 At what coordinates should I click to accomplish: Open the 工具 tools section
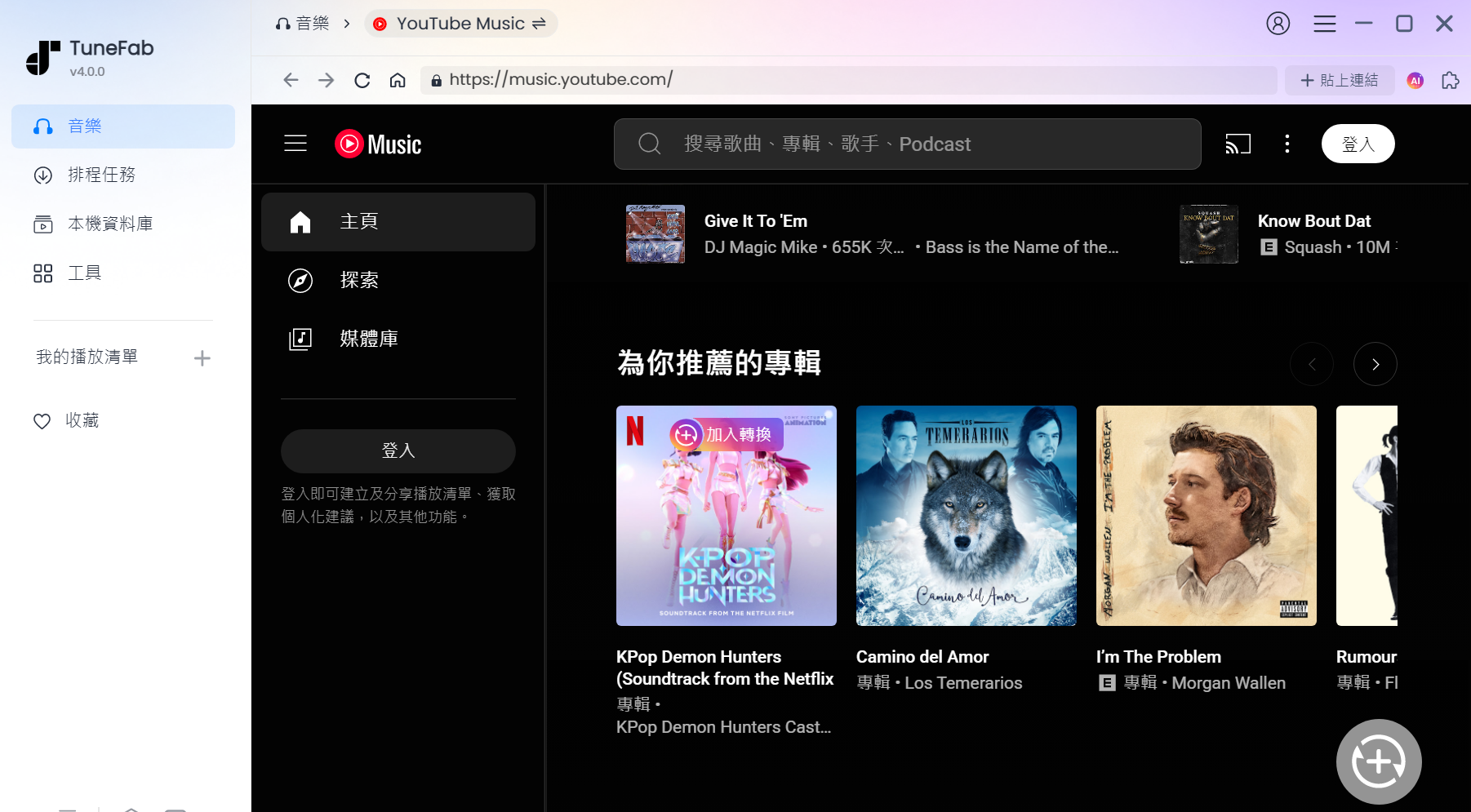84,273
